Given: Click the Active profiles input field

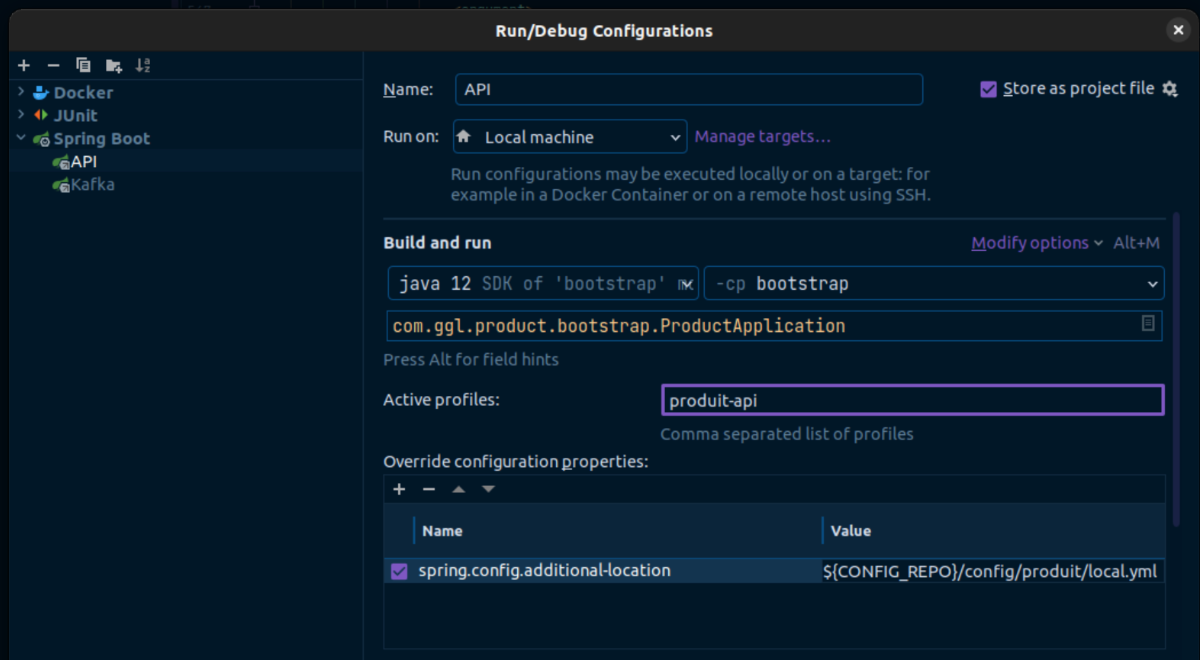Looking at the screenshot, I should point(912,400).
